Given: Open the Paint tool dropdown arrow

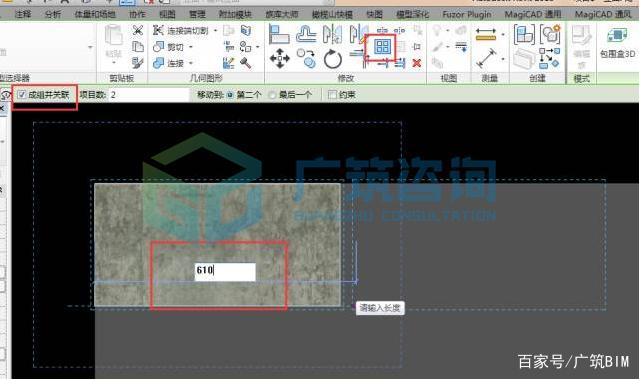Looking at the screenshot, I should point(258,47).
